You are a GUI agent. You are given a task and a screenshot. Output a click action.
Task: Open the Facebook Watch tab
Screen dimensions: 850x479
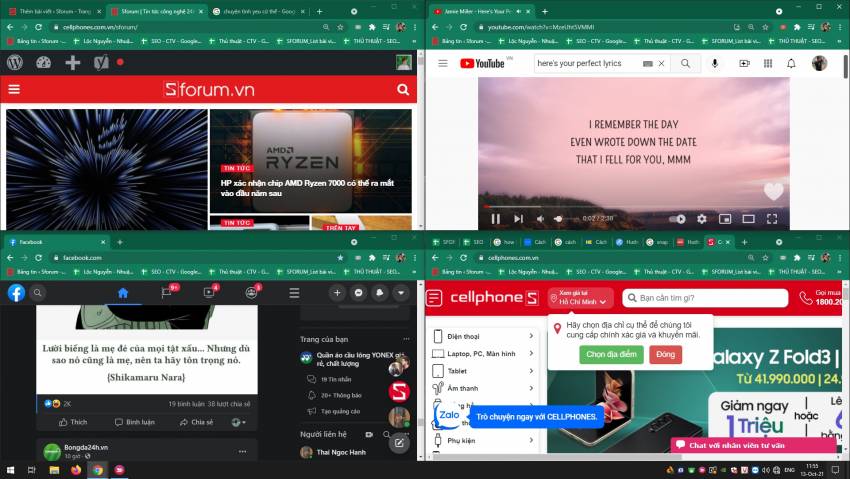[209, 293]
